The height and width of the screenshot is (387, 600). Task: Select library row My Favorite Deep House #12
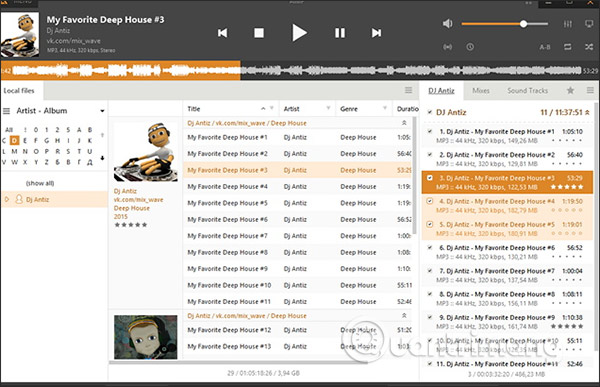297,330
